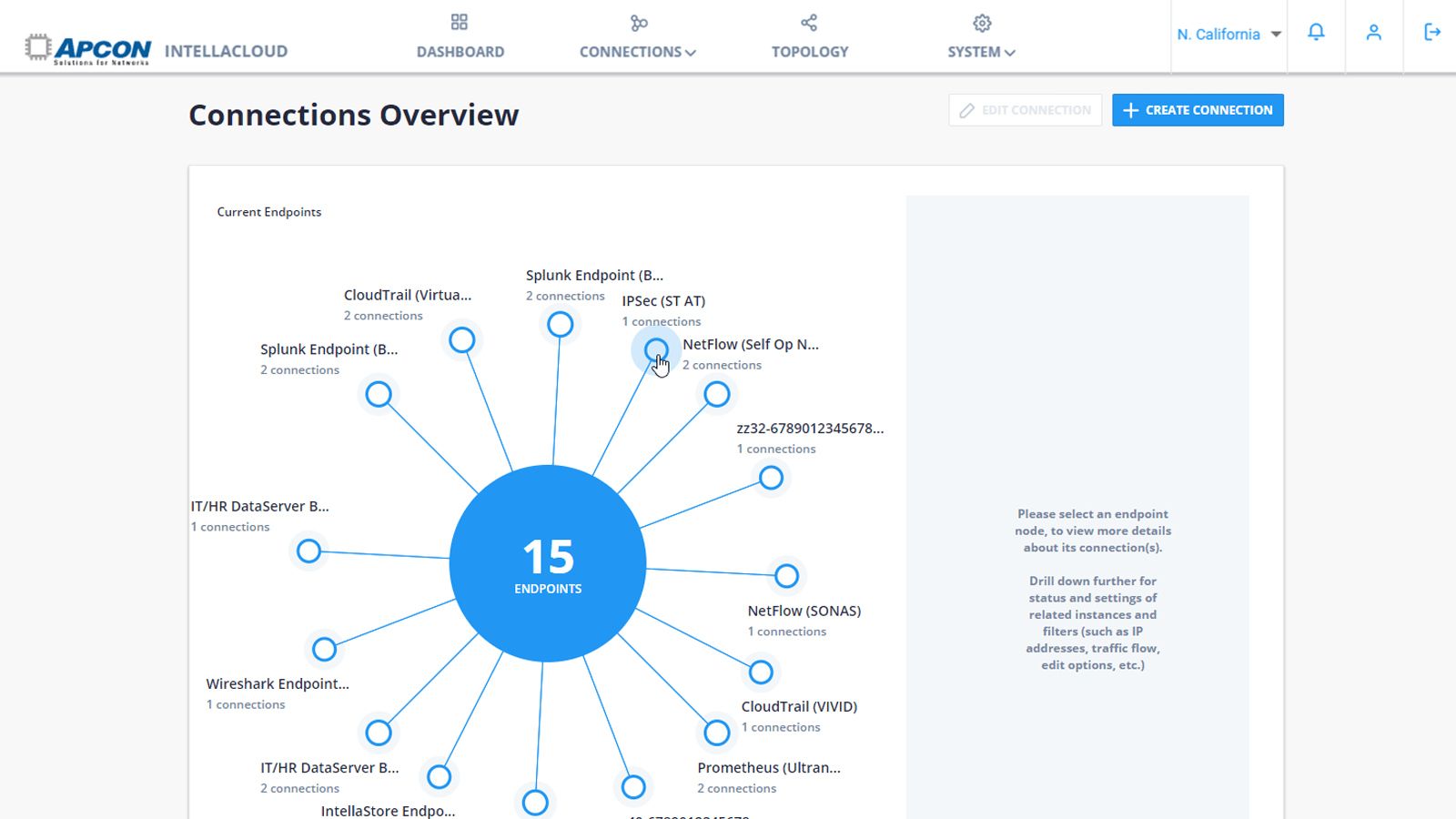The height and width of the screenshot is (819, 1456).
Task: Click the APCON logo
Action: coord(89,47)
